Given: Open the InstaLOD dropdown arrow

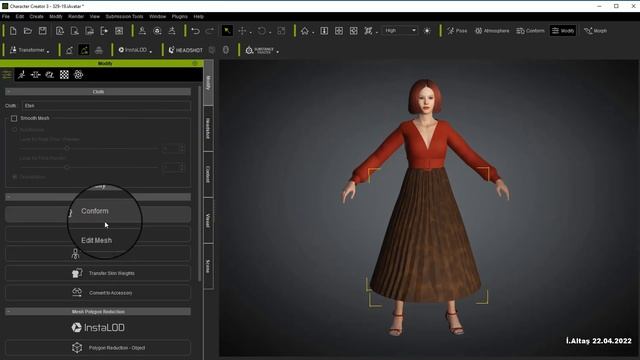Looking at the screenshot, I should tap(151, 51).
